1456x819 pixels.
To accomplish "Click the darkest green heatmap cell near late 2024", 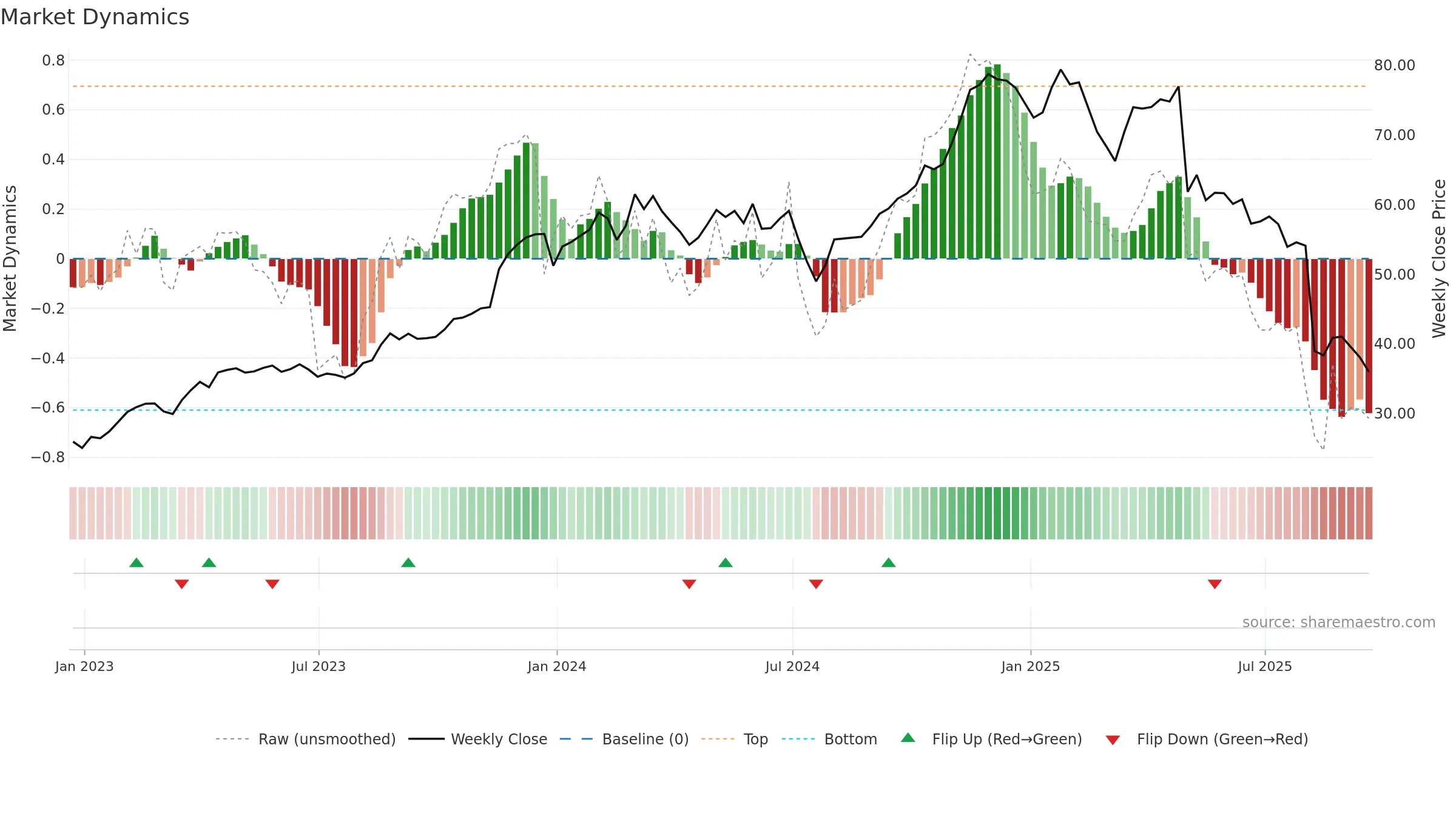I will pos(997,513).
